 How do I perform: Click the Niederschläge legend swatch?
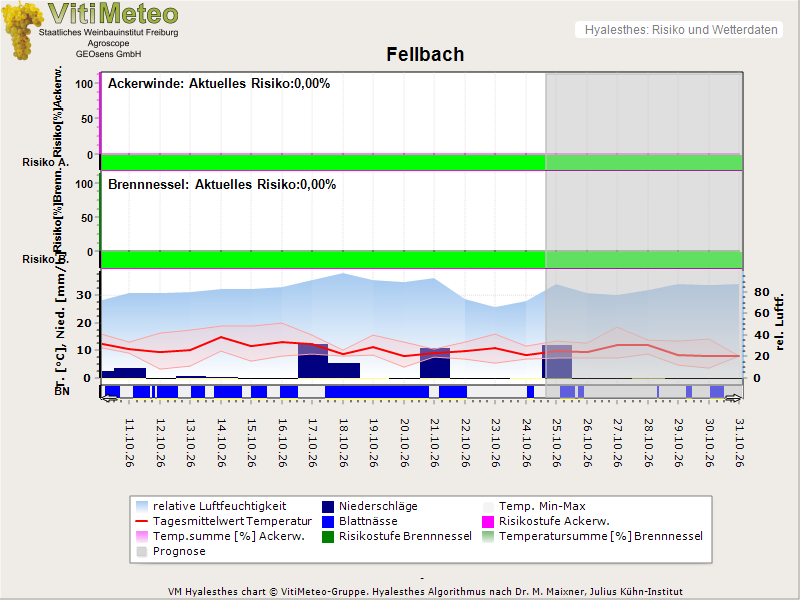click(x=328, y=507)
